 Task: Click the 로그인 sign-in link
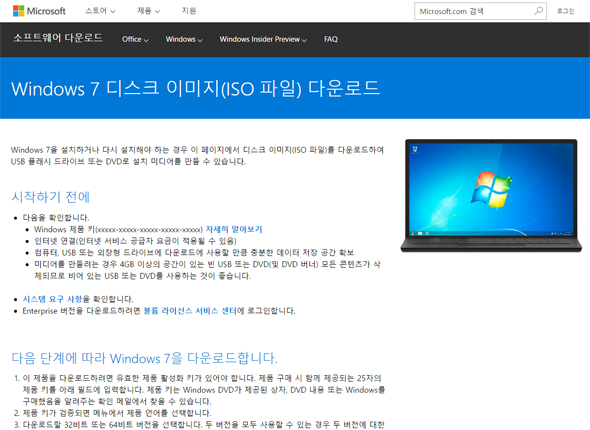point(565,11)
